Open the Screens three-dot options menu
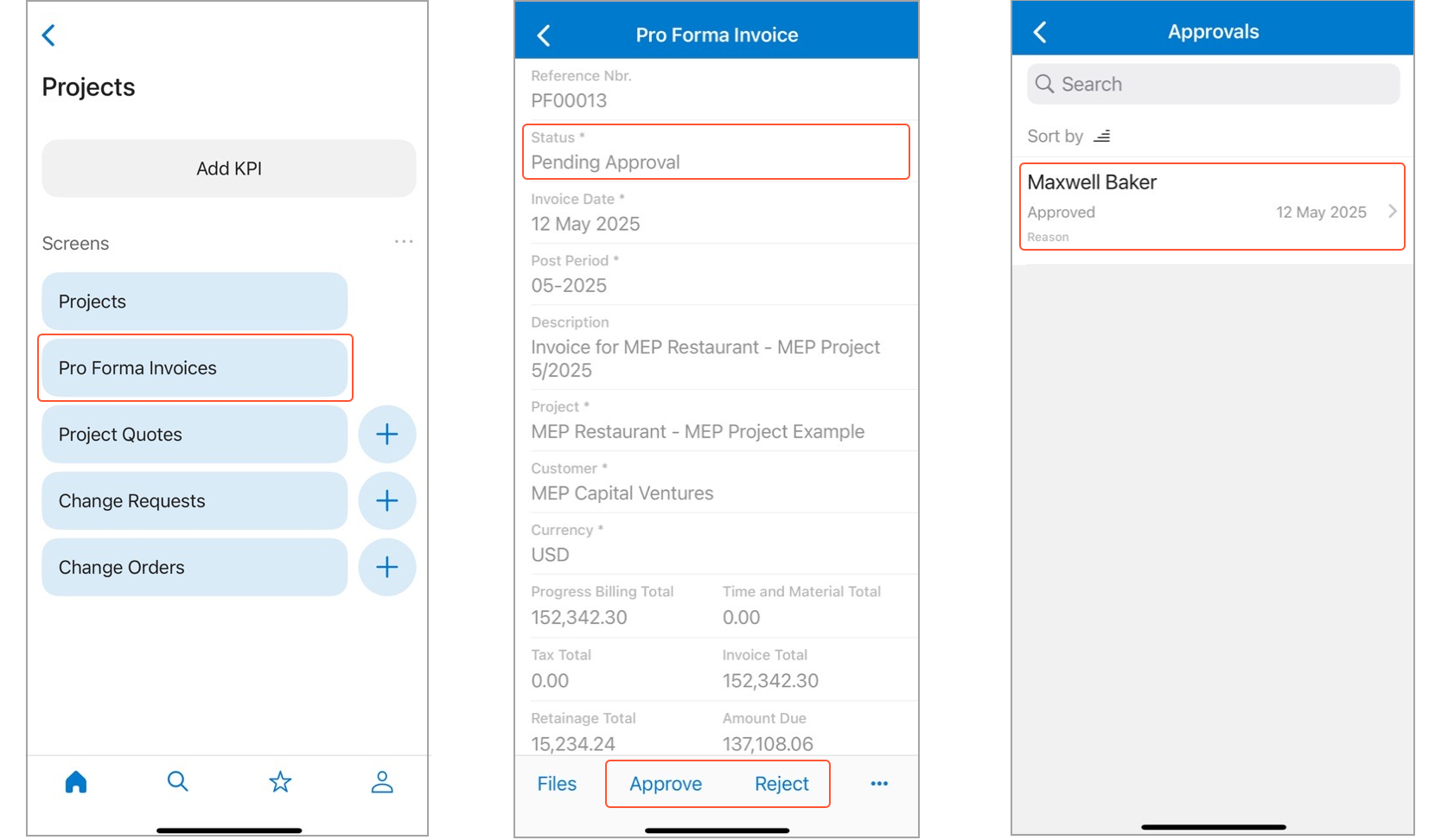Viewport: 1435px width, 840px height. (404, 242)
